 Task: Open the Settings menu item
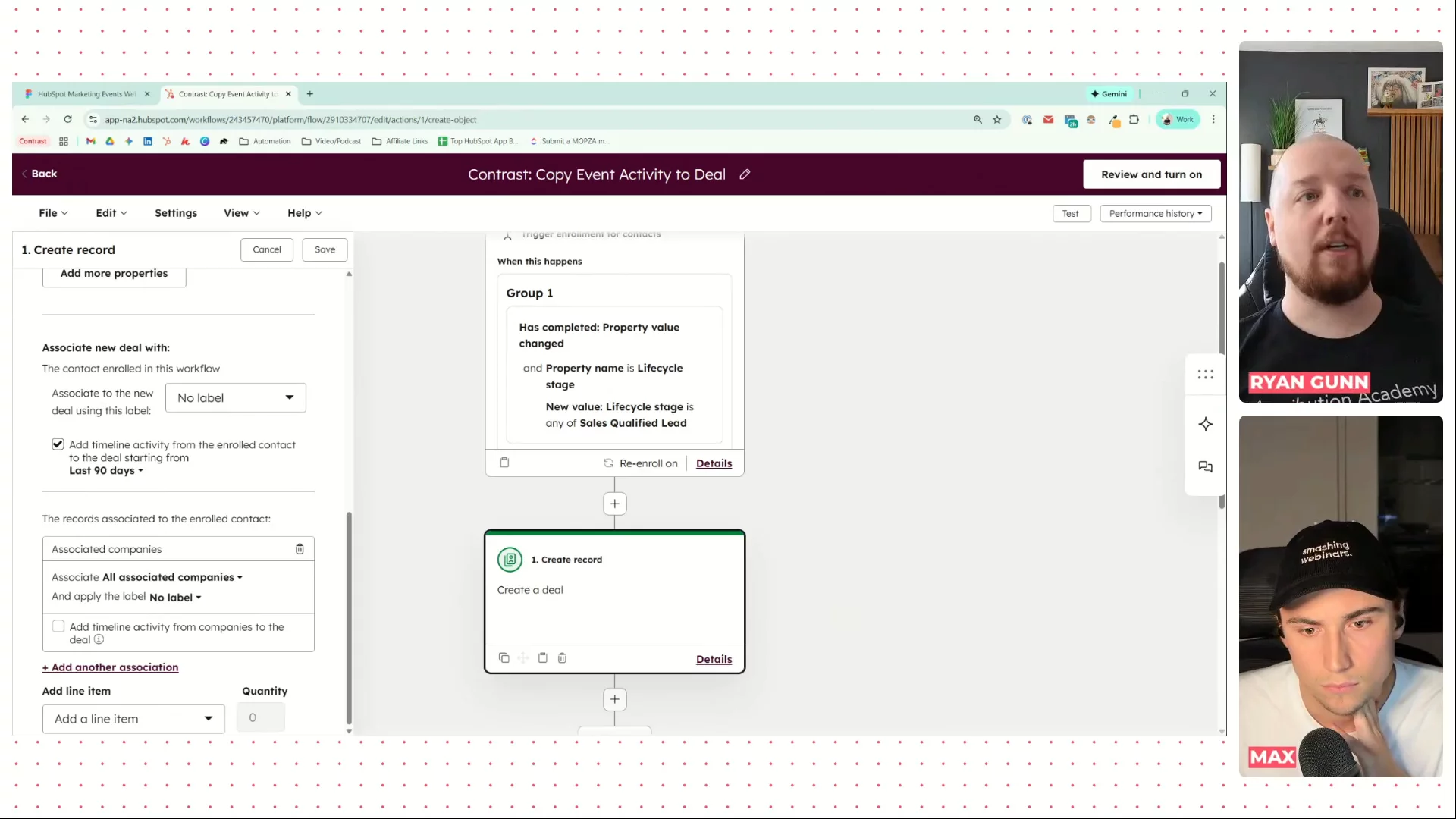[x=176, y=213]
